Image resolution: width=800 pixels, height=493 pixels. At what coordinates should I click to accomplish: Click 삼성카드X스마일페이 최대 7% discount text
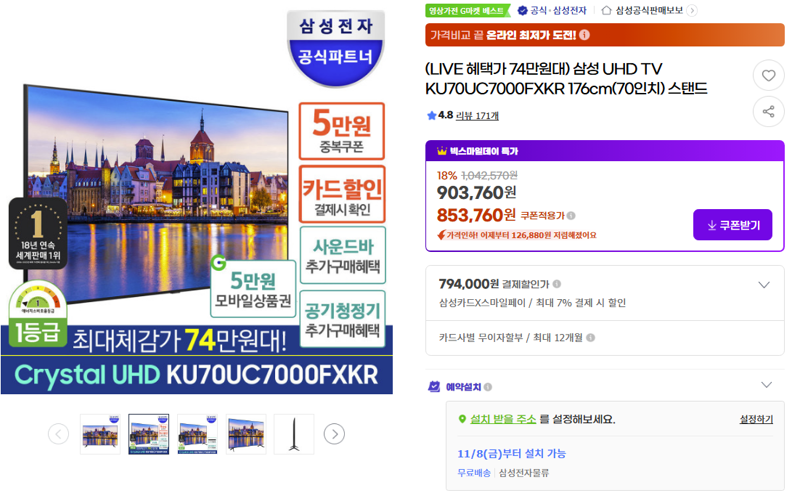point(532,303)
